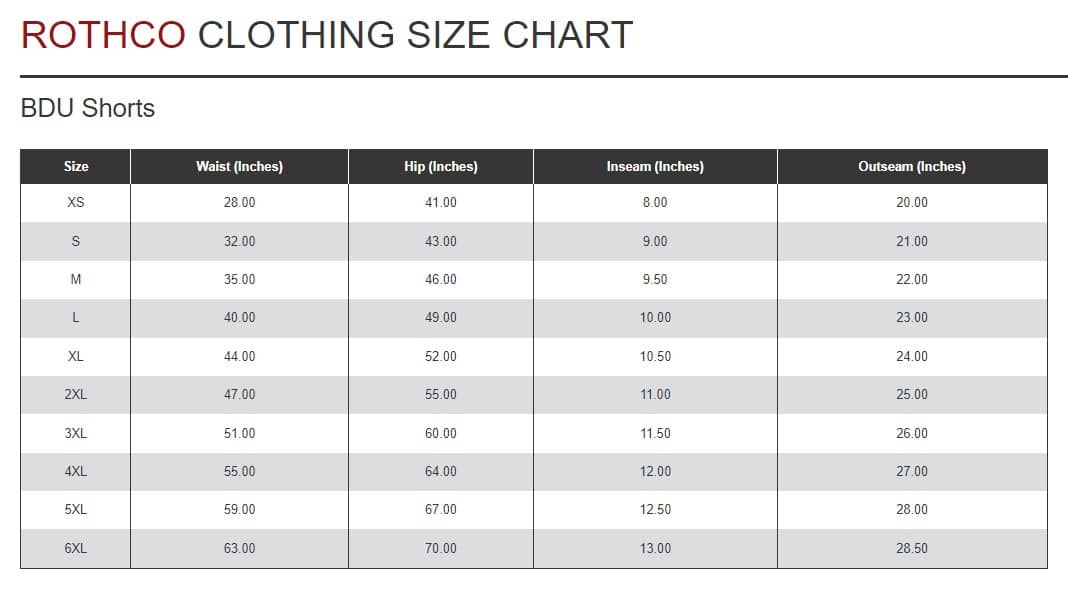This screenshot has height=601, width=1068.
Task: Select waist value 28.00 for size XS
Action: [x=239, y=202]
